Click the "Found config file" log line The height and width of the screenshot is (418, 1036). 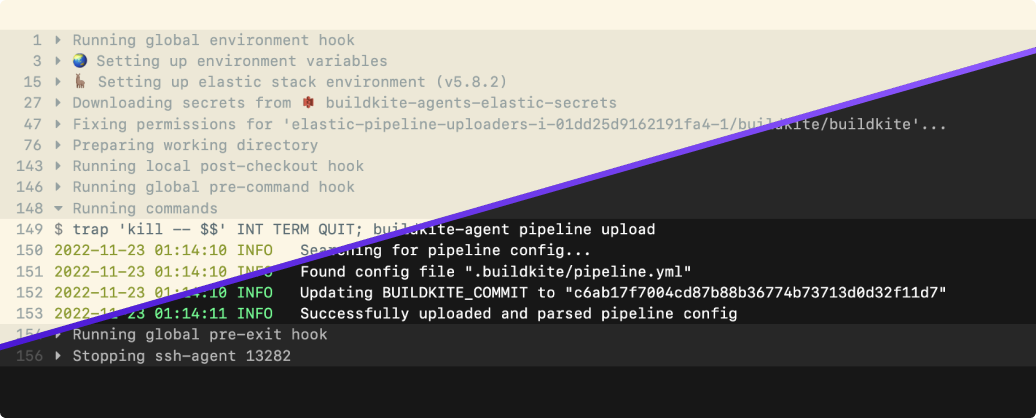coord(495,271)
